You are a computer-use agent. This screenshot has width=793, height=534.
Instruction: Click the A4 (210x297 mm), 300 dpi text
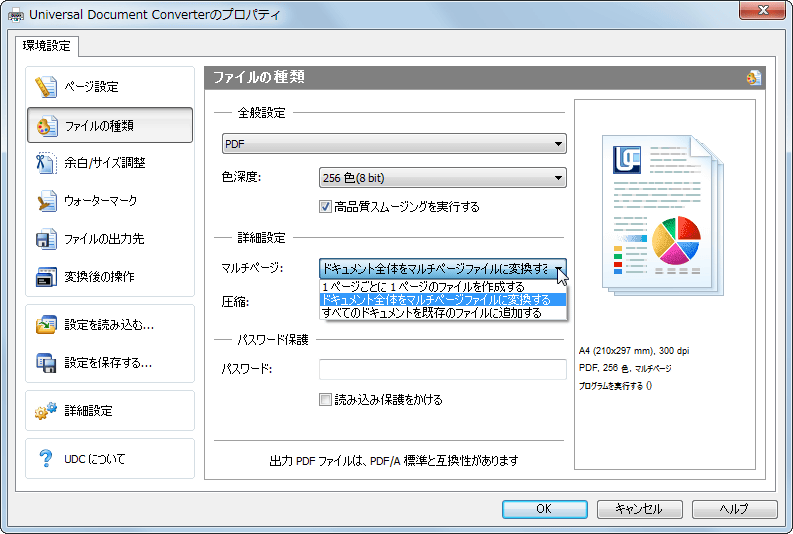pos(634,350)
